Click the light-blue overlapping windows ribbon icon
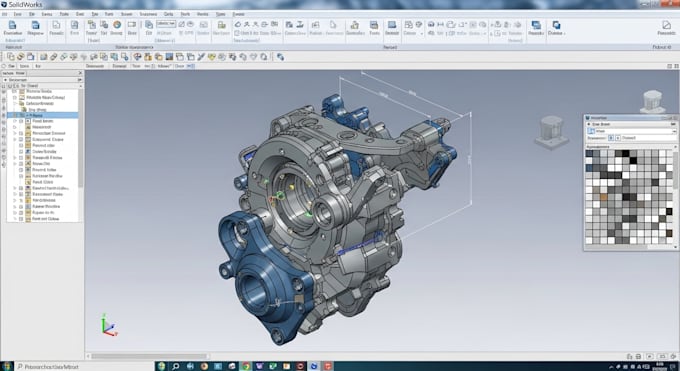The image size is (680, 371). pyautogui.click(x=536, y=25)
